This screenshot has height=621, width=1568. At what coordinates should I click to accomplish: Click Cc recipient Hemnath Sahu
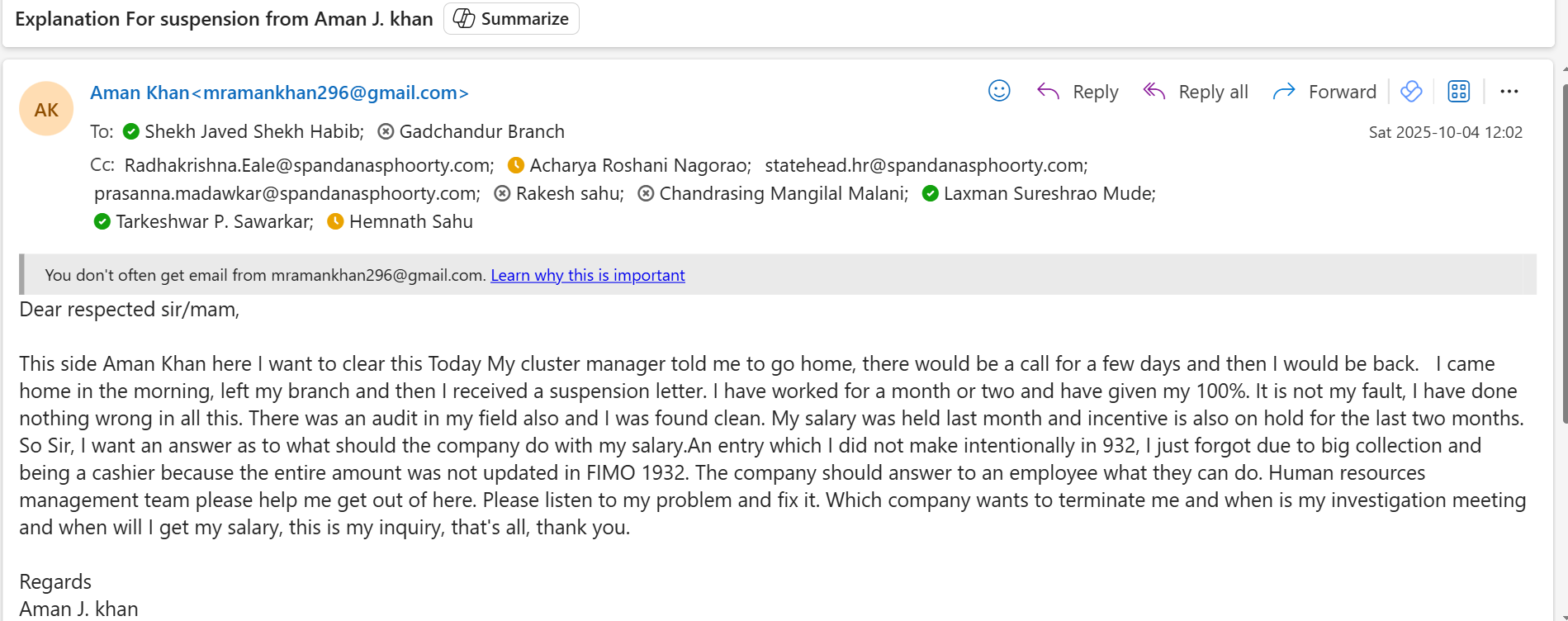coord(410,221)
